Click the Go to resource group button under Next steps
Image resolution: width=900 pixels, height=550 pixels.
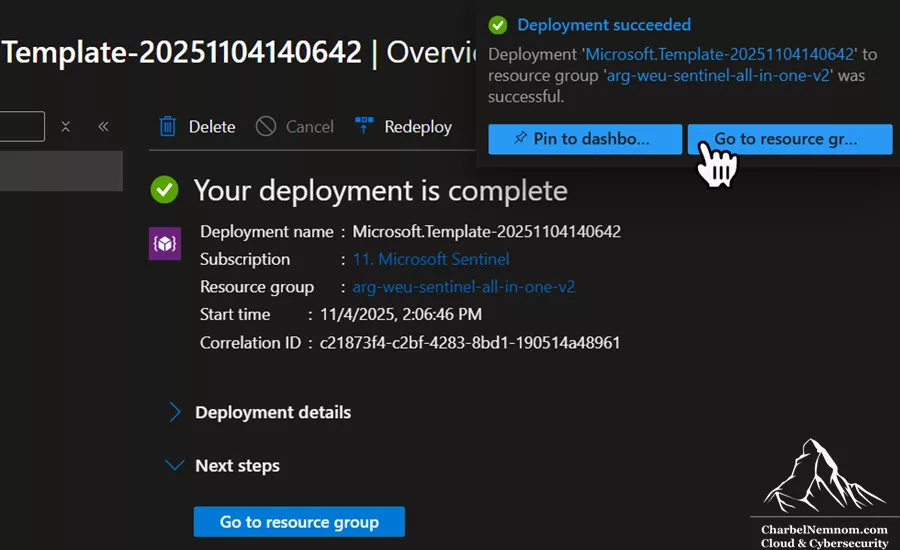tap(299, 521)
